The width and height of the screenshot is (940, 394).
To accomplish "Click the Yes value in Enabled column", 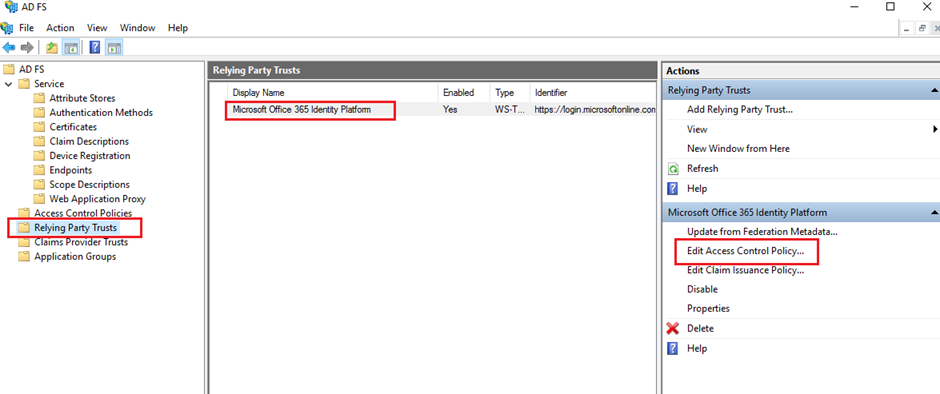I will point(450,110).
